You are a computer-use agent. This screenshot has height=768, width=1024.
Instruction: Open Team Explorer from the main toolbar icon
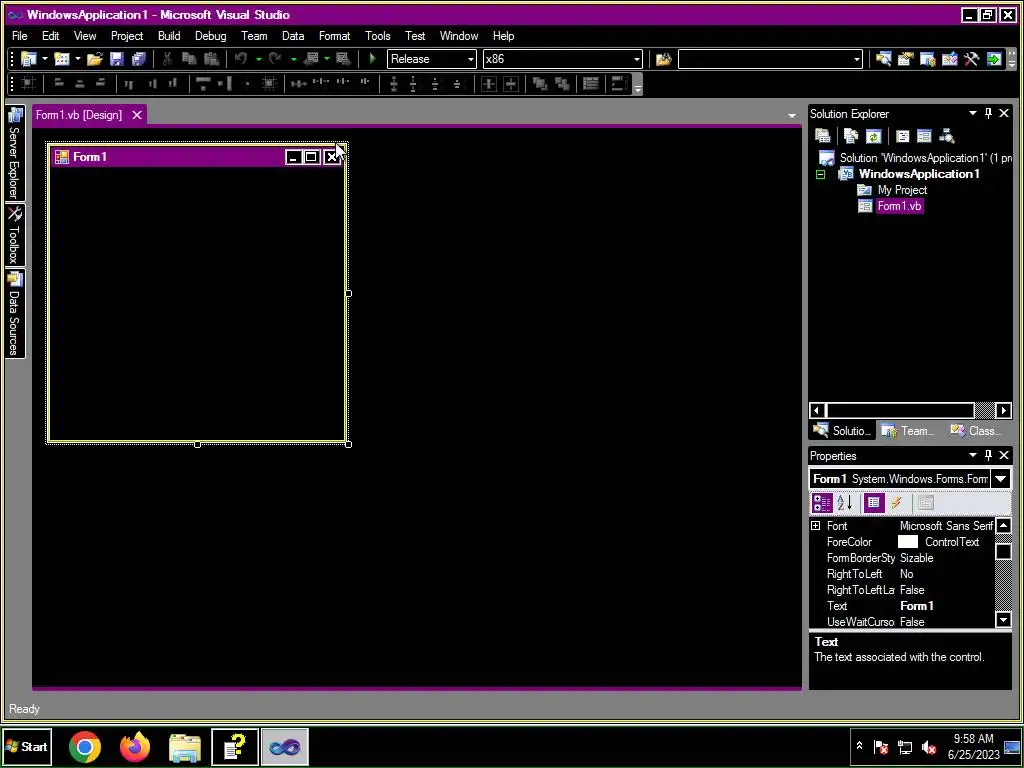(927, 59)
